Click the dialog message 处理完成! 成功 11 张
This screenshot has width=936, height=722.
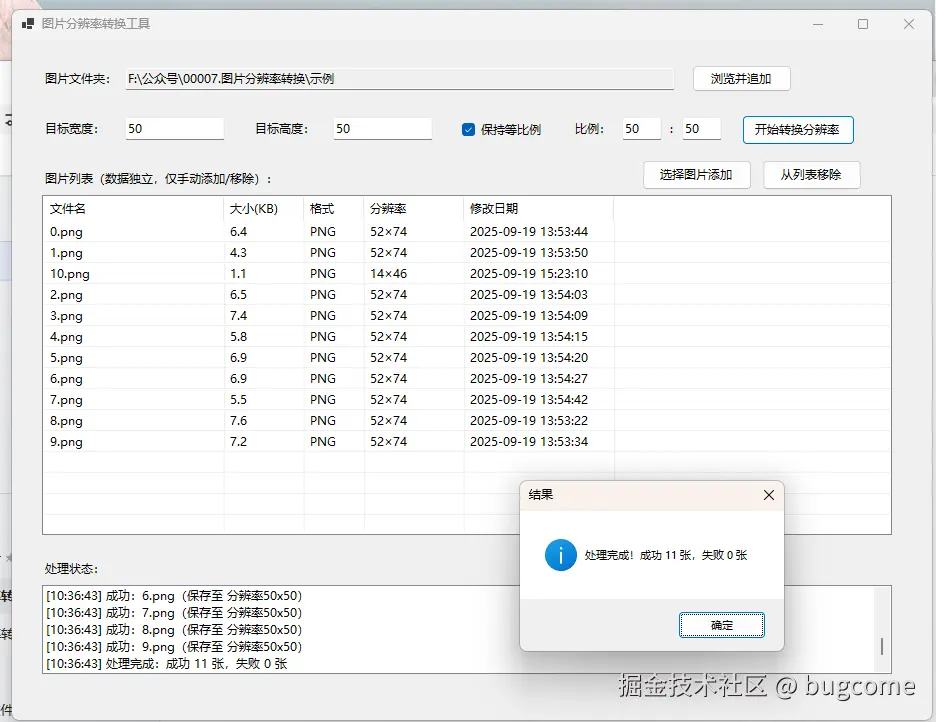(x=666, y=556)
